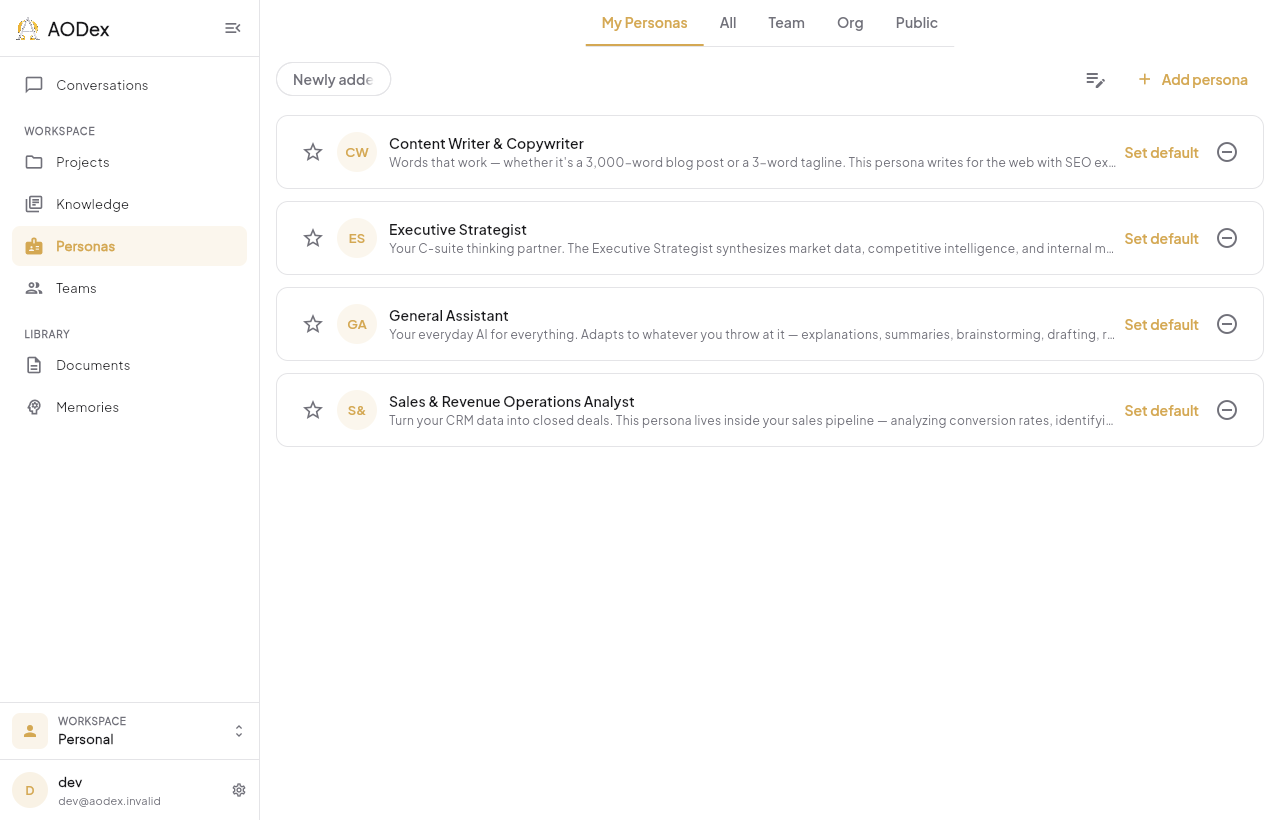Switch to the Team tab
Viewport: 1280px width, 820px height.
point(786,23)
